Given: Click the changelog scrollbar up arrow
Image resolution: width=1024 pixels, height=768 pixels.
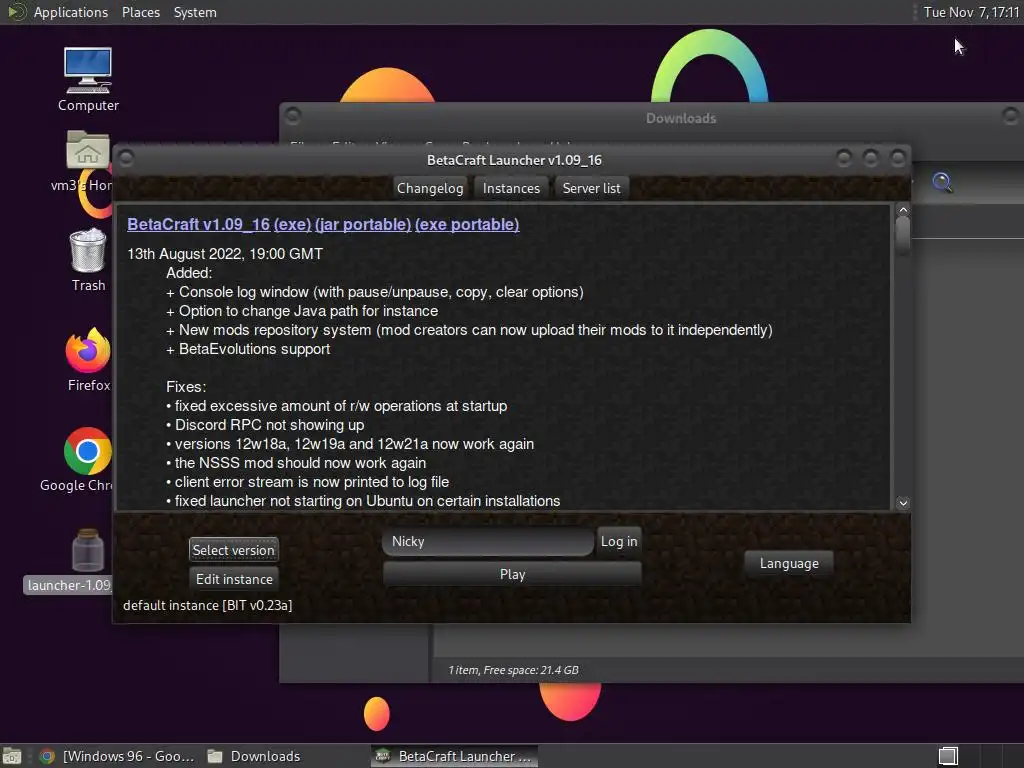Looking at the screenshot, I should click(x=903, y=210).
